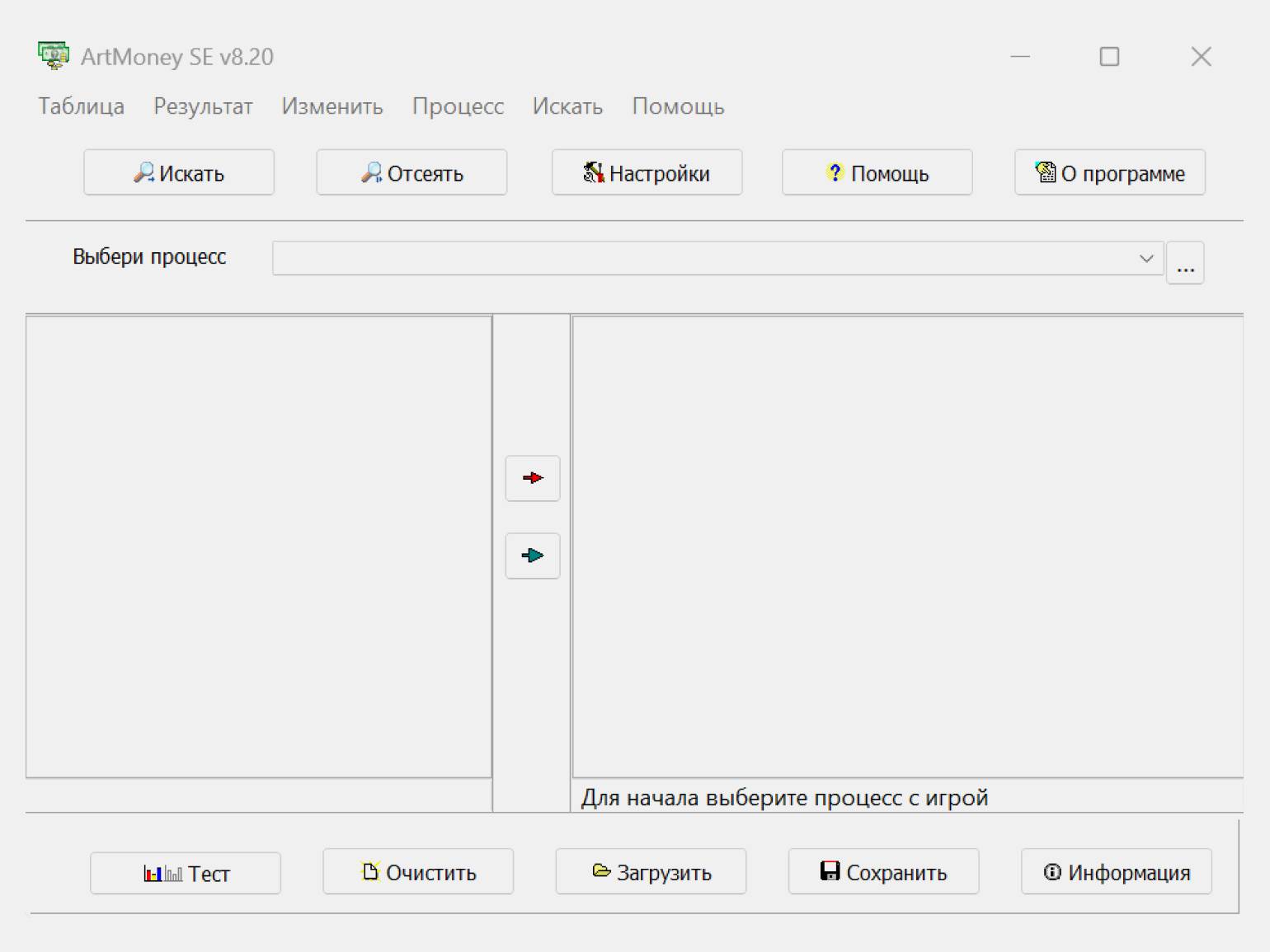Maximize the ArtMoney window

pos(1109,56)
